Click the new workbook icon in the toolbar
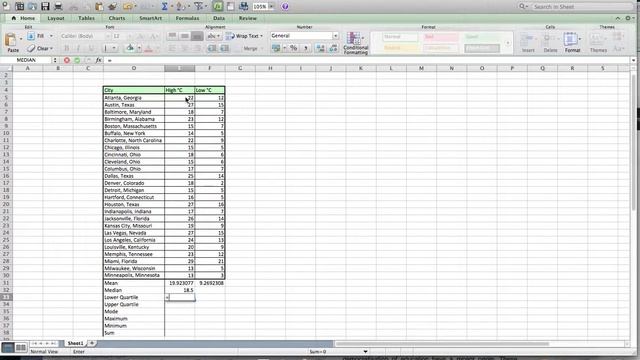Viewport: 640px width, 360px height. (x=6, y=6)
